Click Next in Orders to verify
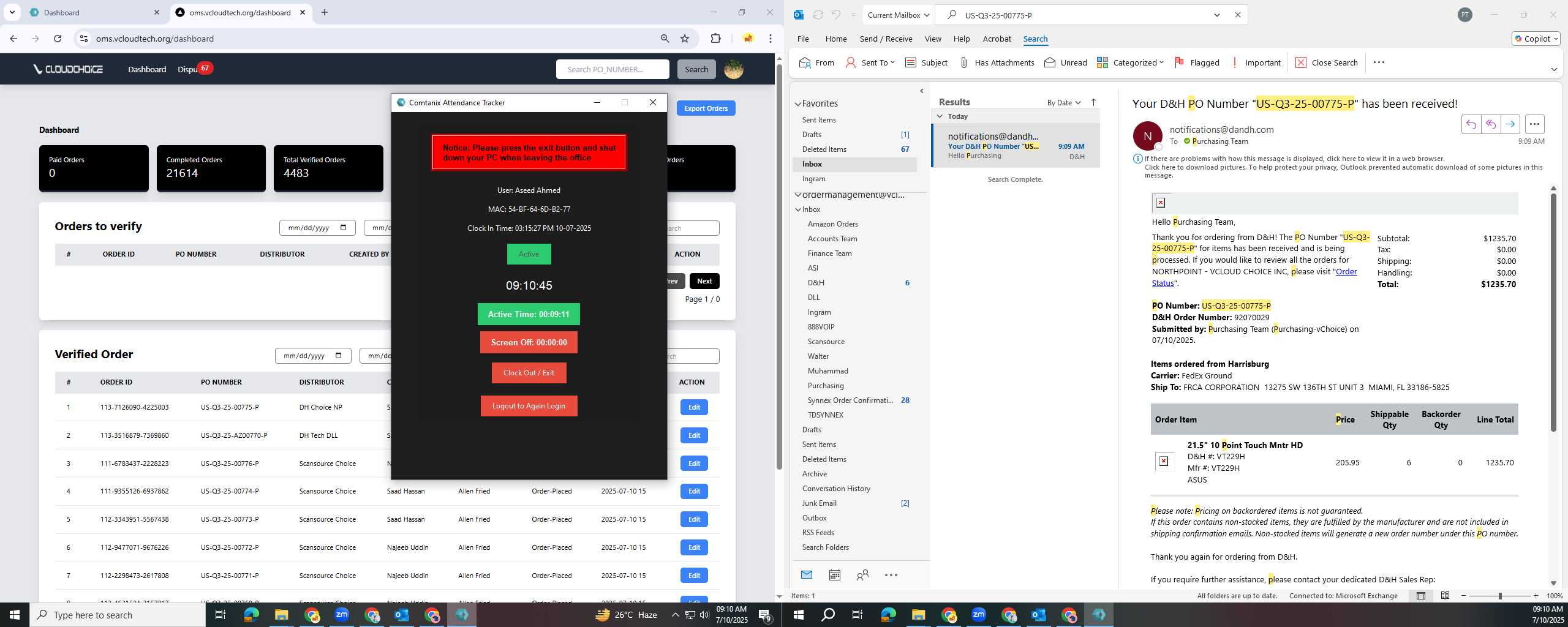Viewport: 1568px width, 627px height. pos(704,281)
